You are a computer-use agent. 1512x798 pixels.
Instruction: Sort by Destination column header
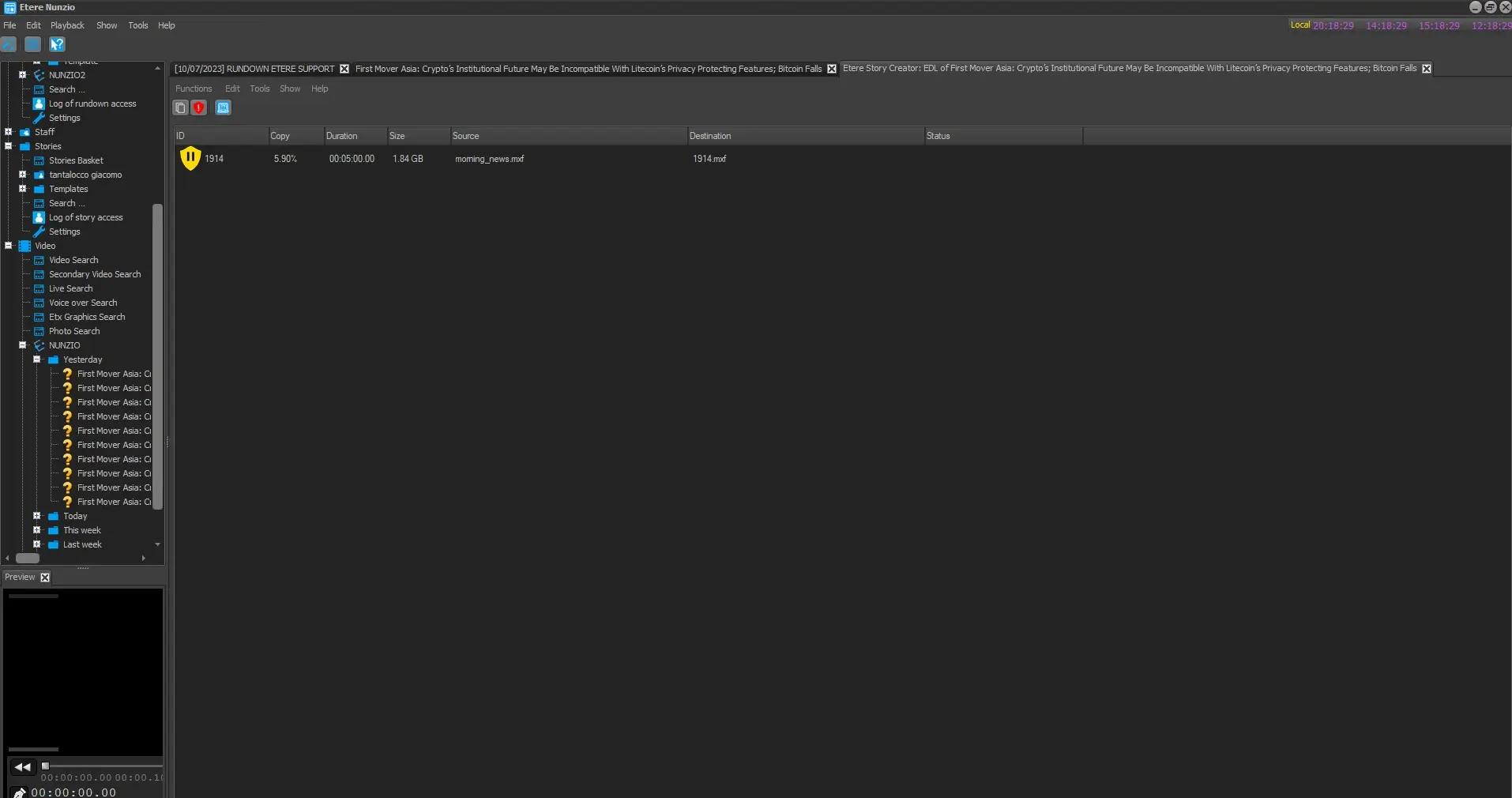tap(709, 136)
